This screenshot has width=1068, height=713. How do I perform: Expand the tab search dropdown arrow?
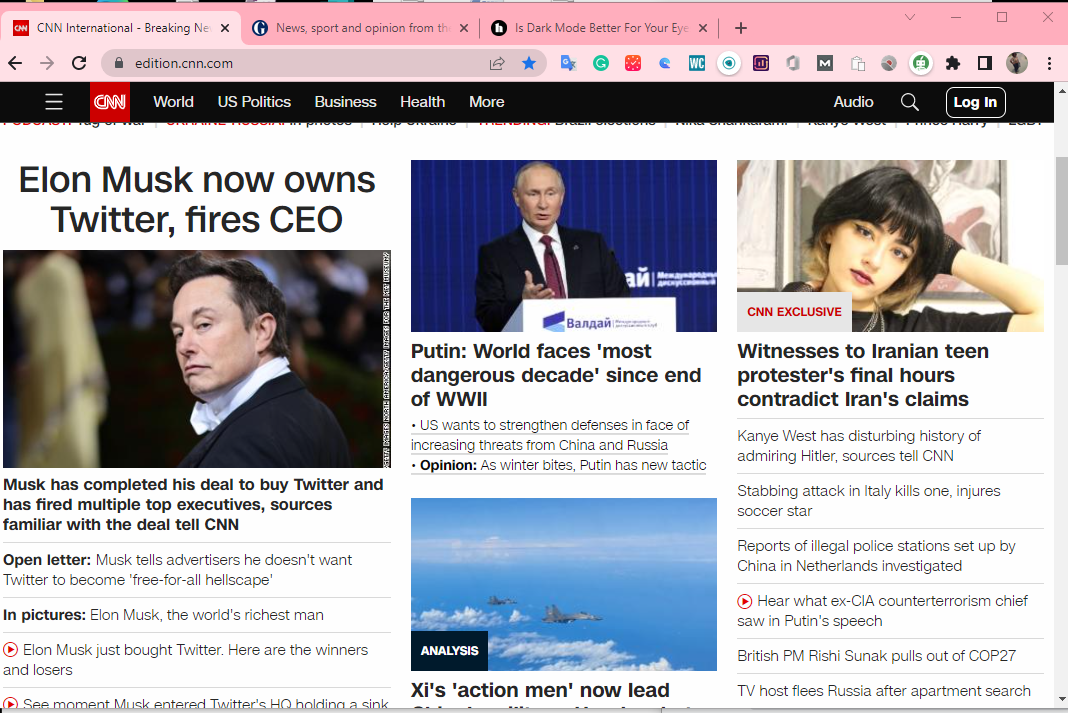click(910, 18)
